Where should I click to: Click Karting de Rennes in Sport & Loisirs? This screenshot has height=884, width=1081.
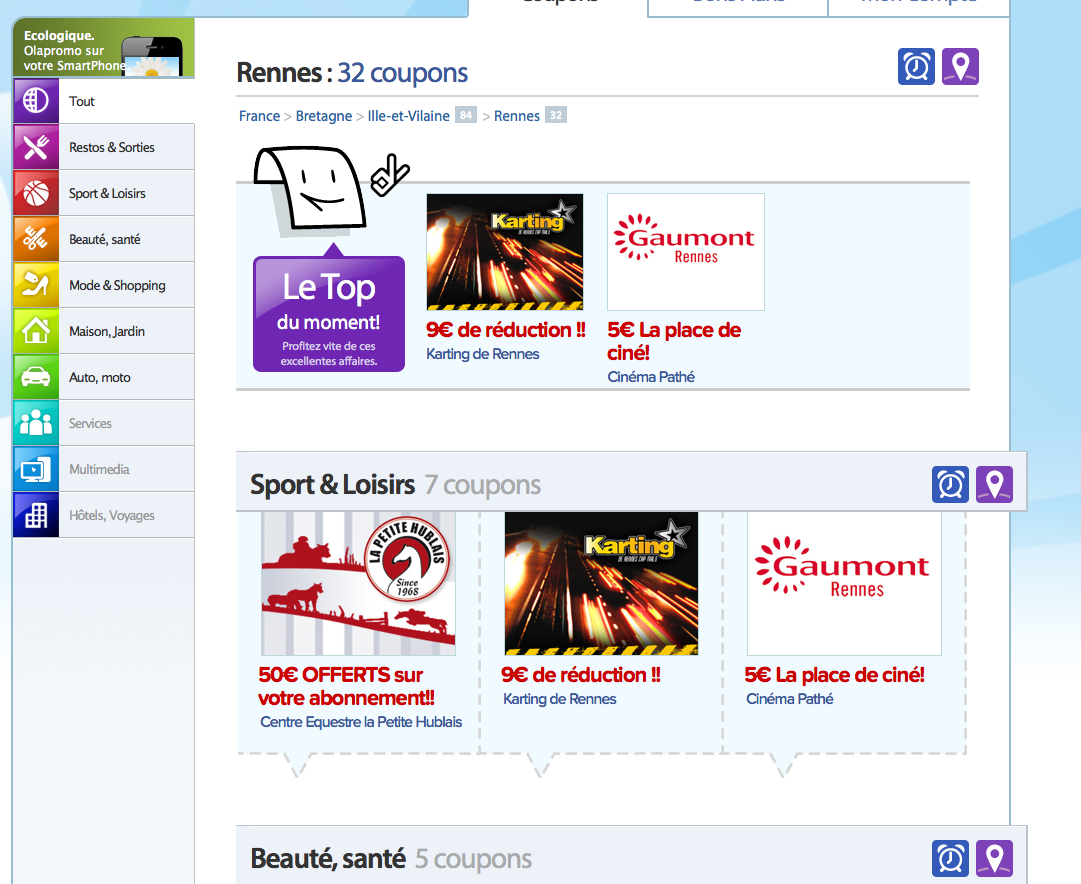pyautogui.click(x=559, y=699)
